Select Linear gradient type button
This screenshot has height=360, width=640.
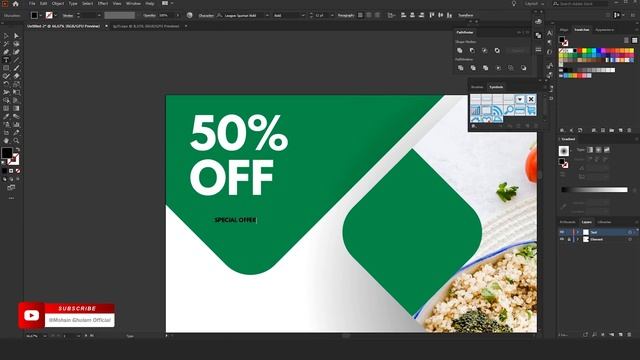590,150
